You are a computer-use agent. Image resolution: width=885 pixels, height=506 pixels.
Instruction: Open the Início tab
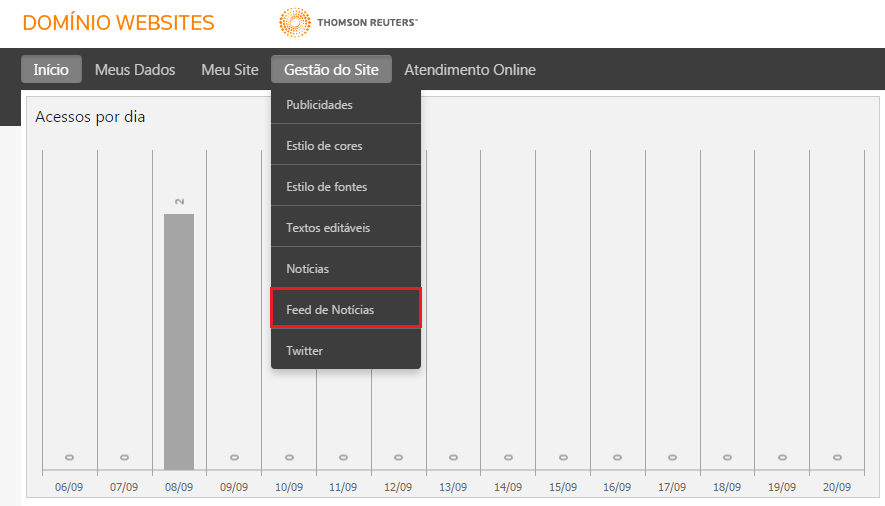pos(51,69)
